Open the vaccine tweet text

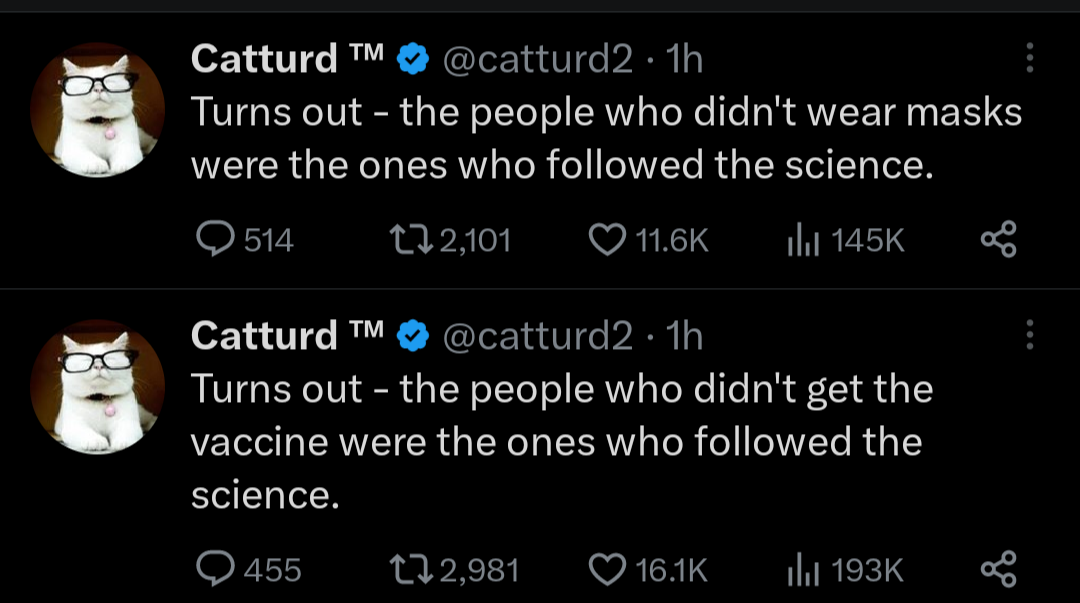560,440
